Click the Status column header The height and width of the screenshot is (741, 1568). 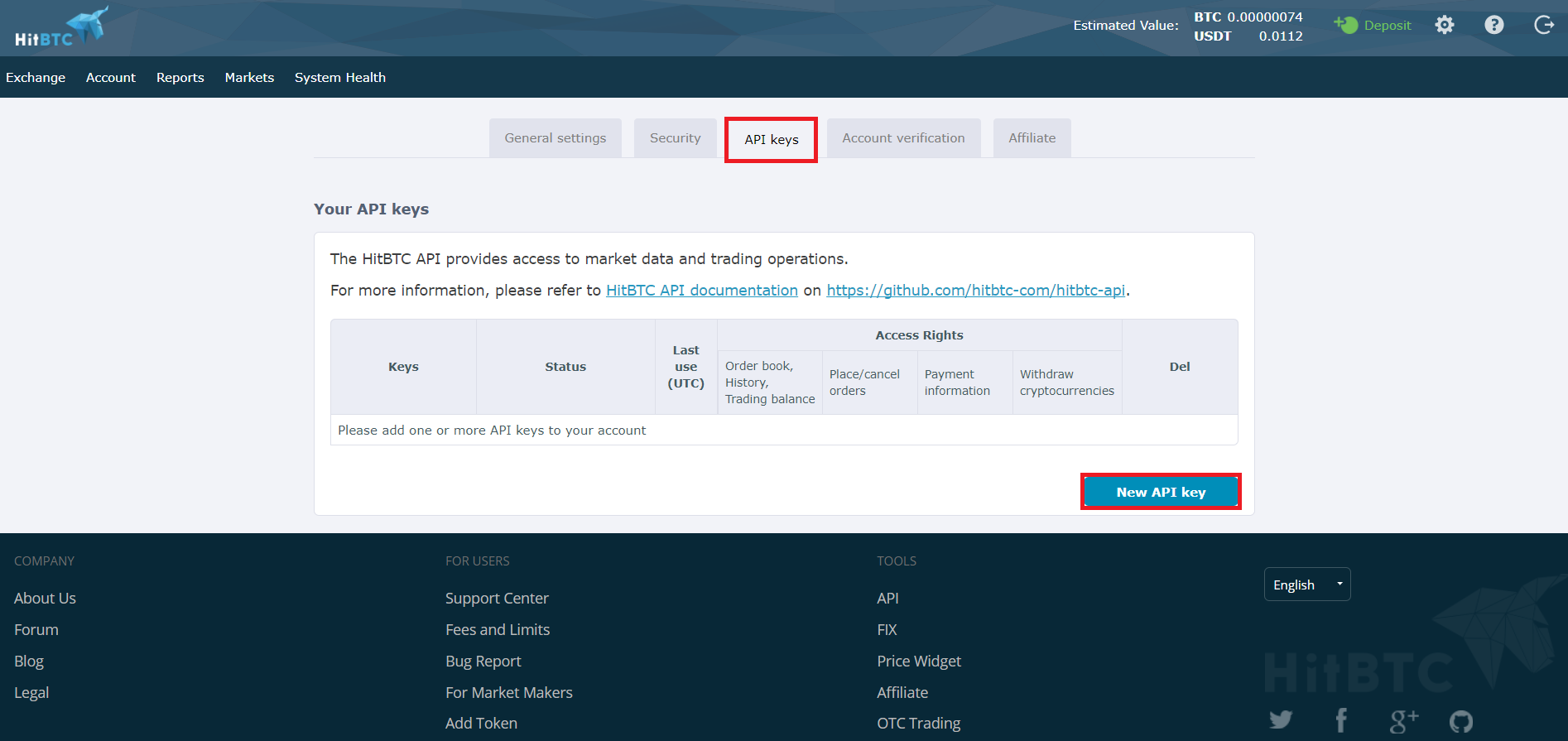click(565, 367)
